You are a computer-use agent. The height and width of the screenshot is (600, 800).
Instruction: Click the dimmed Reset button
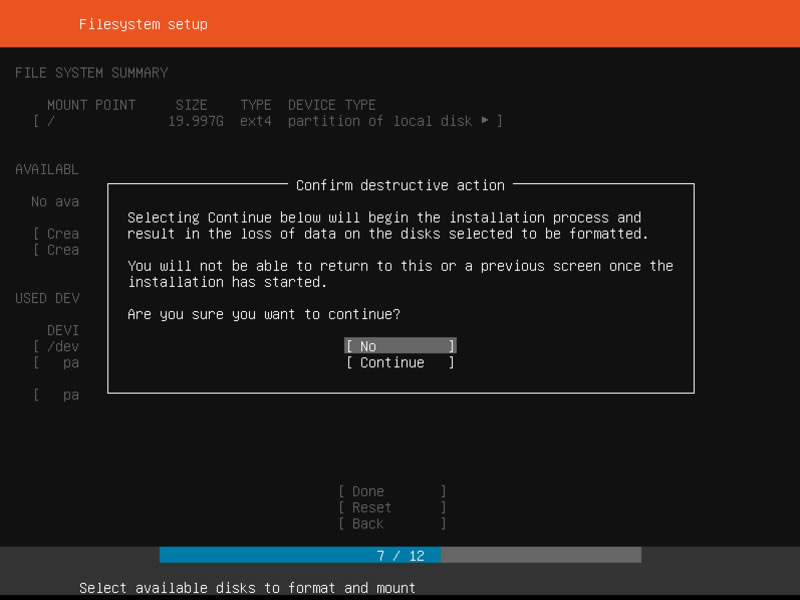[392, 508]
